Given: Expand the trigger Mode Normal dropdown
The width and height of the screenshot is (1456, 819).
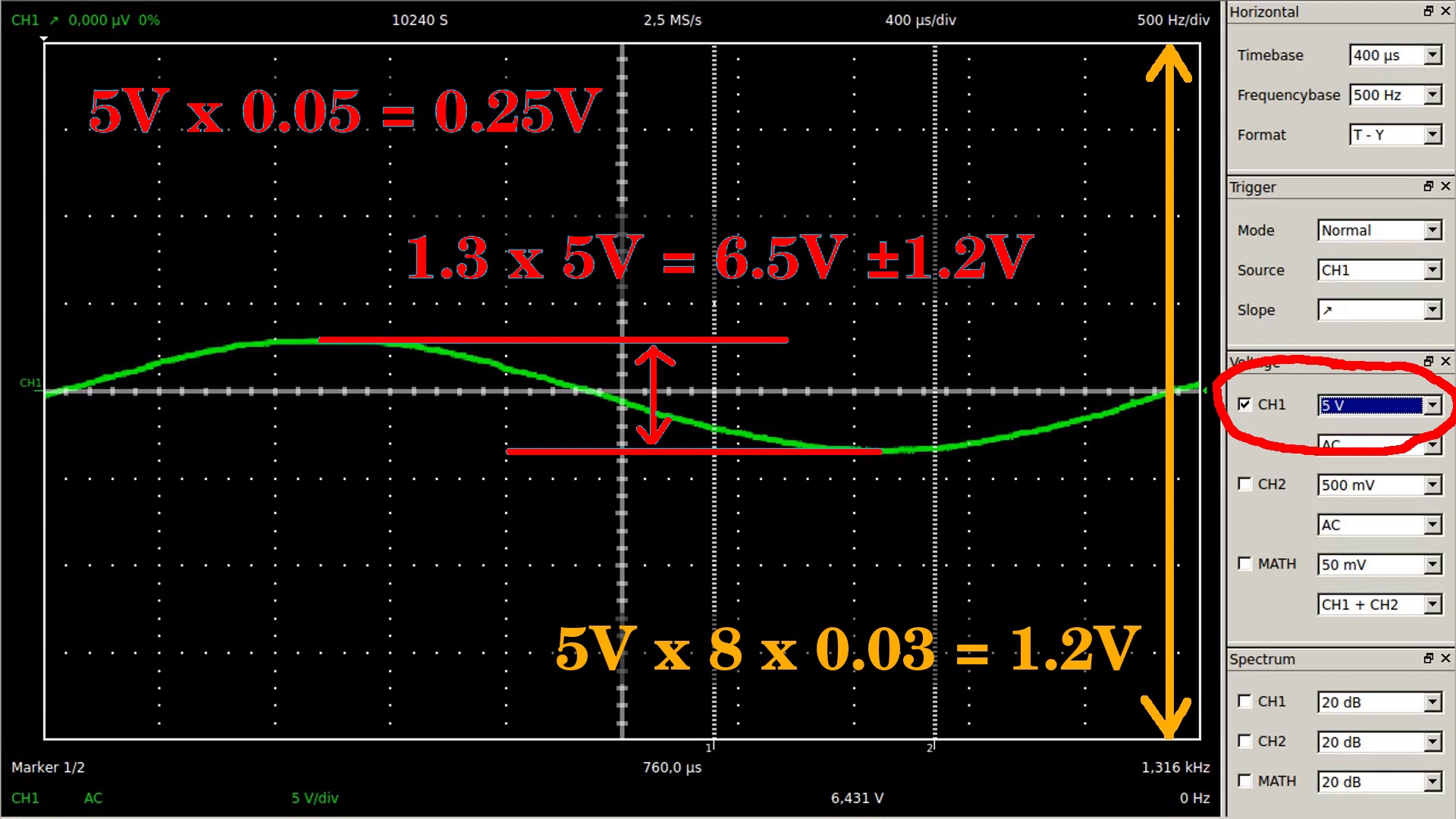Looking at the screenshot, I should 1432,231.
